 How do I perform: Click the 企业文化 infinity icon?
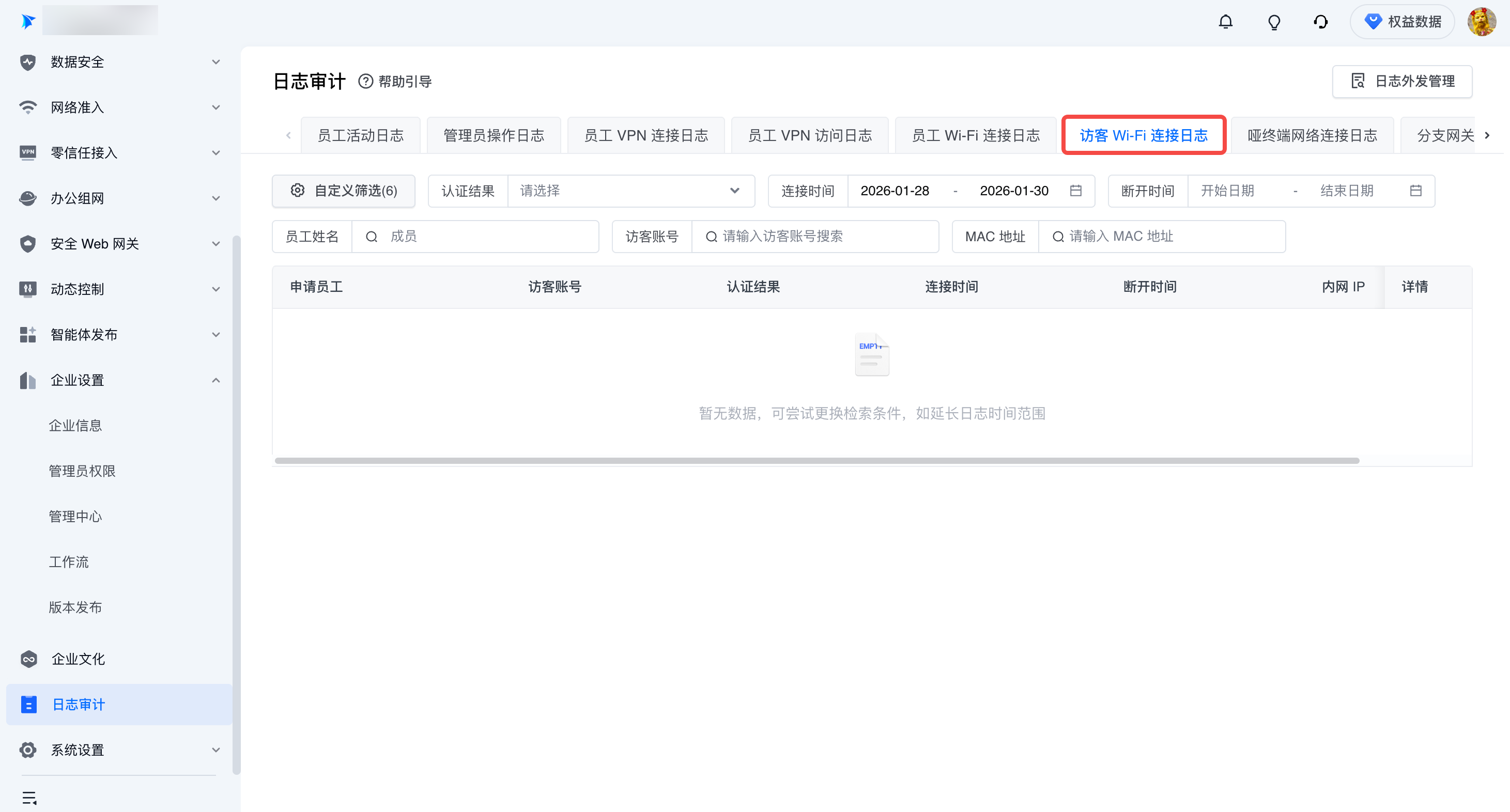(x=28, y=659)
